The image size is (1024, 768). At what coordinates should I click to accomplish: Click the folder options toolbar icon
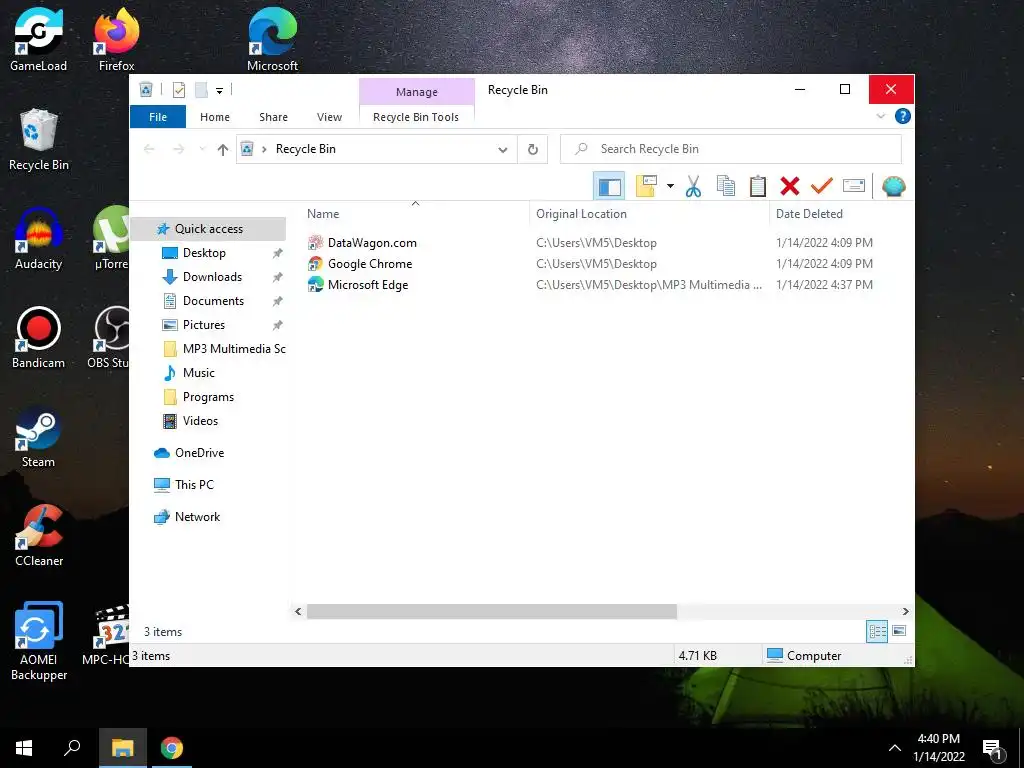[645, 186]
